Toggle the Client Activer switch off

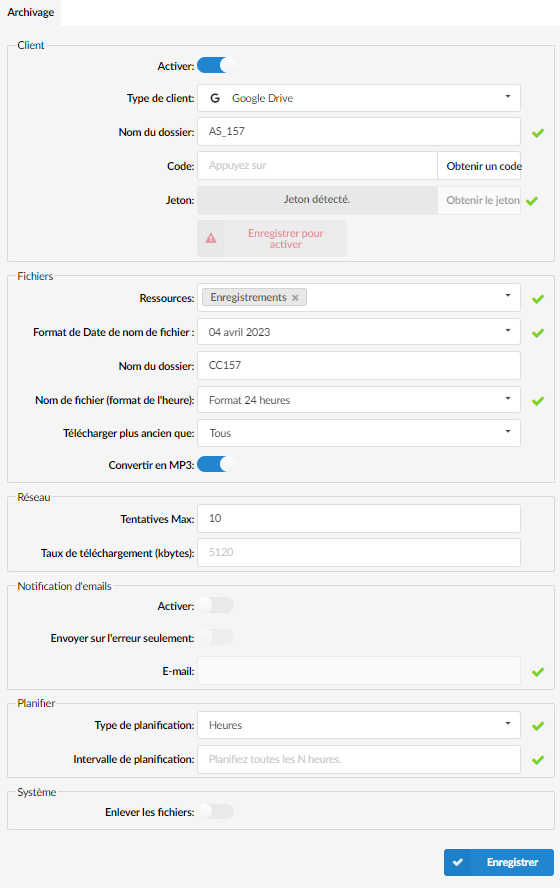point(216,66)
